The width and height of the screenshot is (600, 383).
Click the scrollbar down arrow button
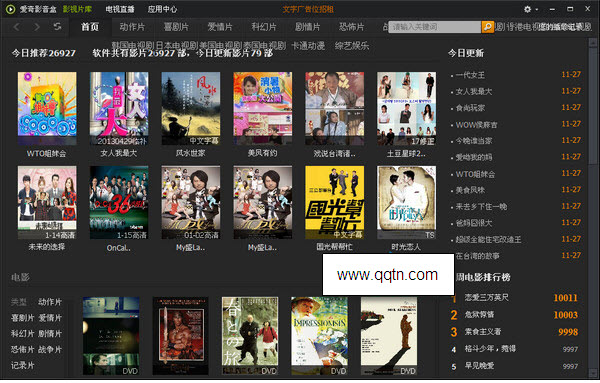point(593,372)
